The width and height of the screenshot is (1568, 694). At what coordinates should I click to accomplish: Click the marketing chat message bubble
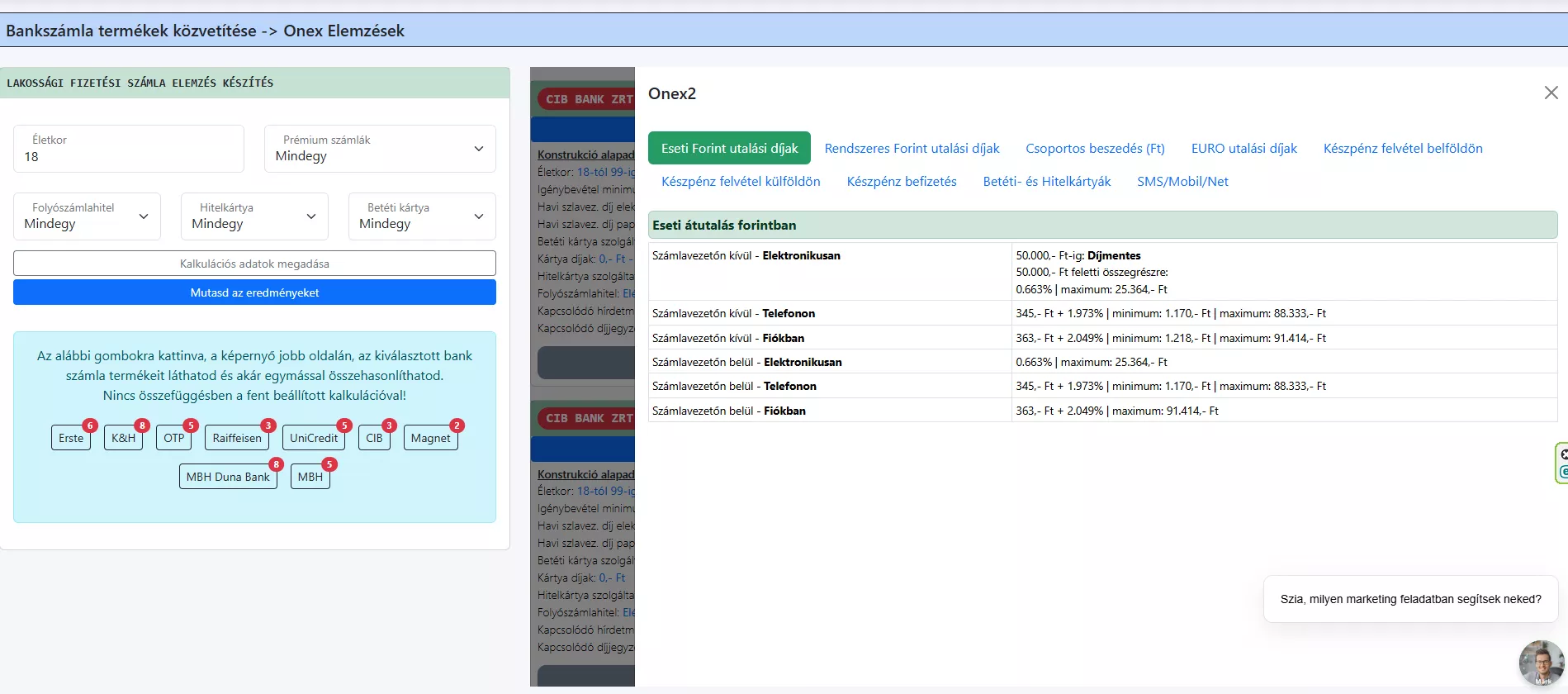[1410, 599]
